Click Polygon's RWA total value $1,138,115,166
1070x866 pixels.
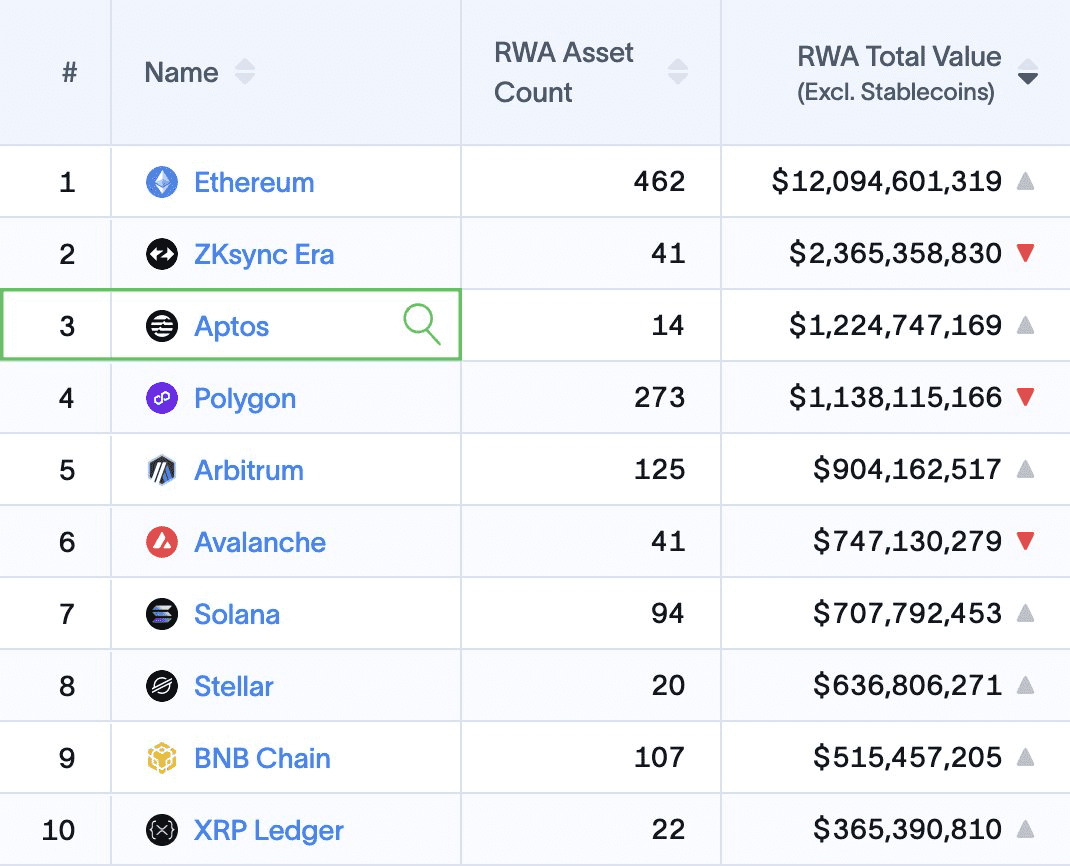tap(895, 398)
